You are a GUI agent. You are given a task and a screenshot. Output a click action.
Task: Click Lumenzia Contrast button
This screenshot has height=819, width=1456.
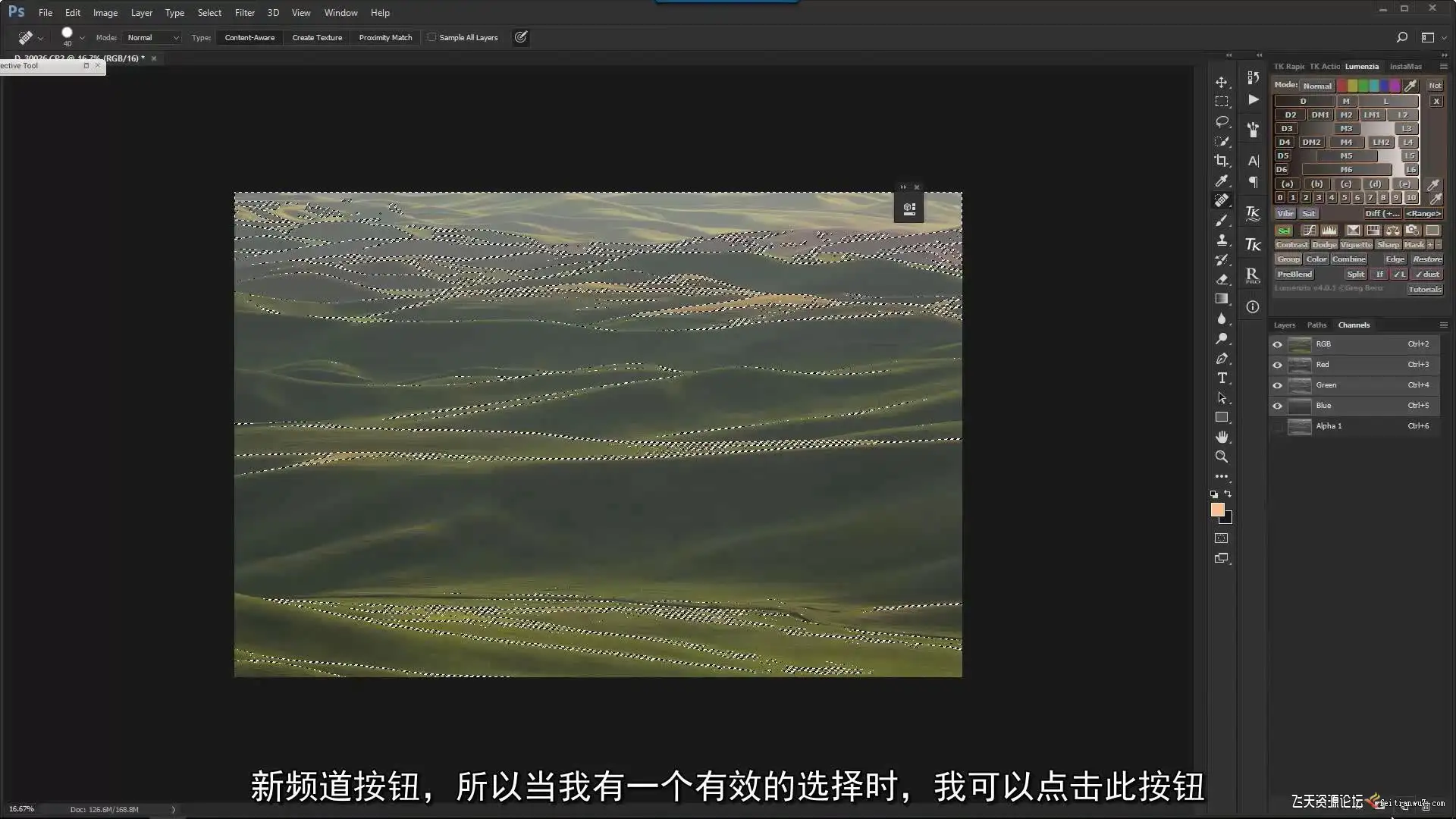coord(1291,245)
